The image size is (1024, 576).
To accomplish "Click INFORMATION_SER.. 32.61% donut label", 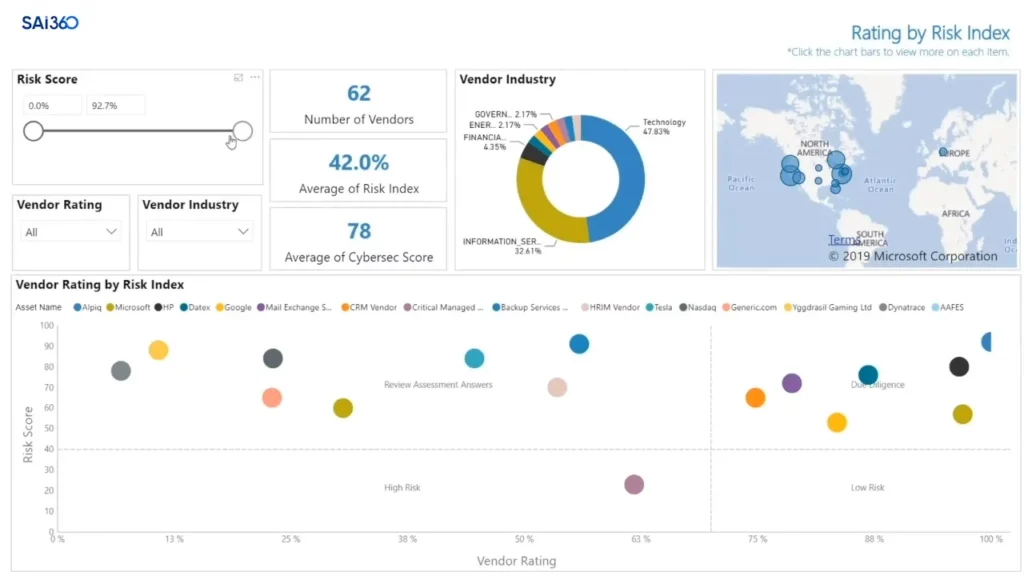I will (502, 246).
